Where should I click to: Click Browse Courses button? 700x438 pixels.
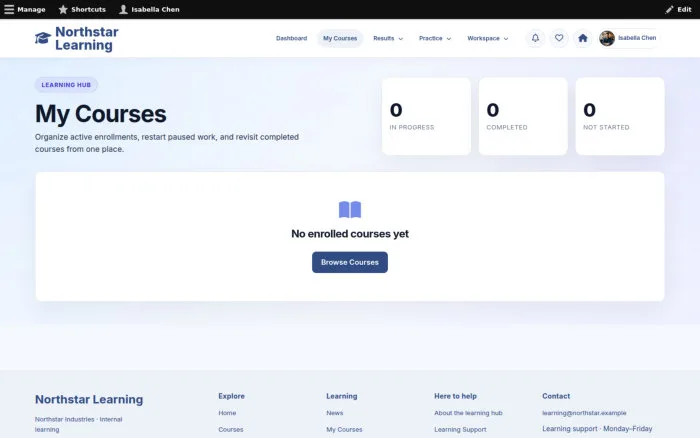coord(350,262)
